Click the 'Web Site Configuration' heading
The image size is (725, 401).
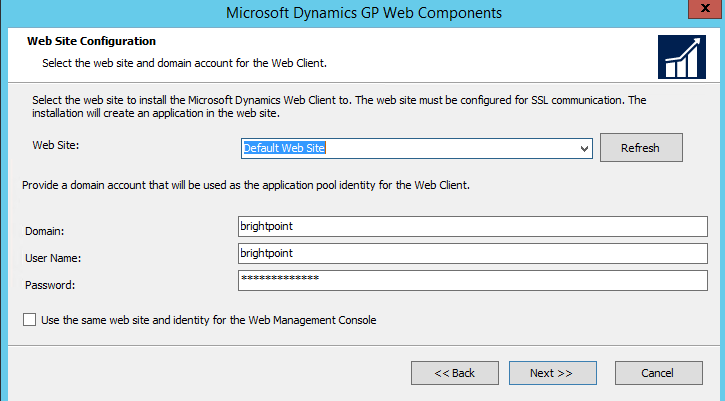tap(91, 42)
